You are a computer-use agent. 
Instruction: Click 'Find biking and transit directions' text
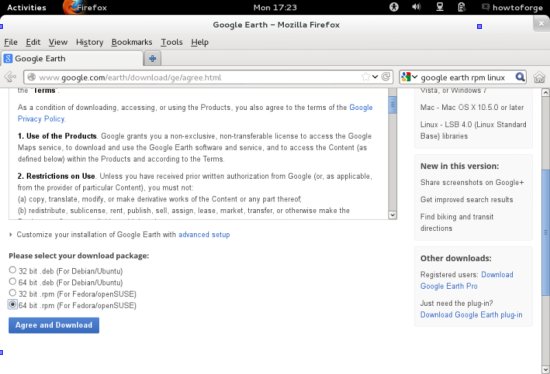[x=457, y=222]
